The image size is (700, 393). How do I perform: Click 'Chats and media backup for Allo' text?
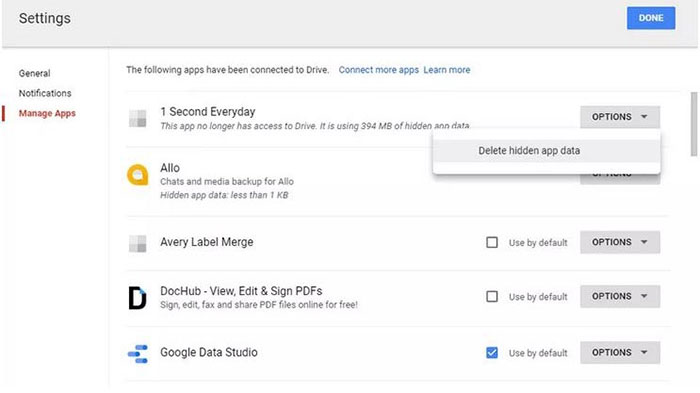click(227, 182)
